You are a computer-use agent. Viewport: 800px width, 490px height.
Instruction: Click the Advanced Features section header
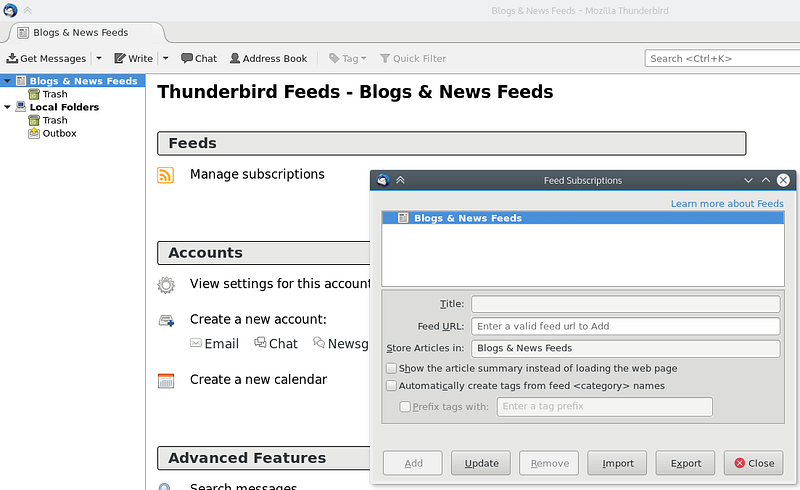click(x=264, y=458)
